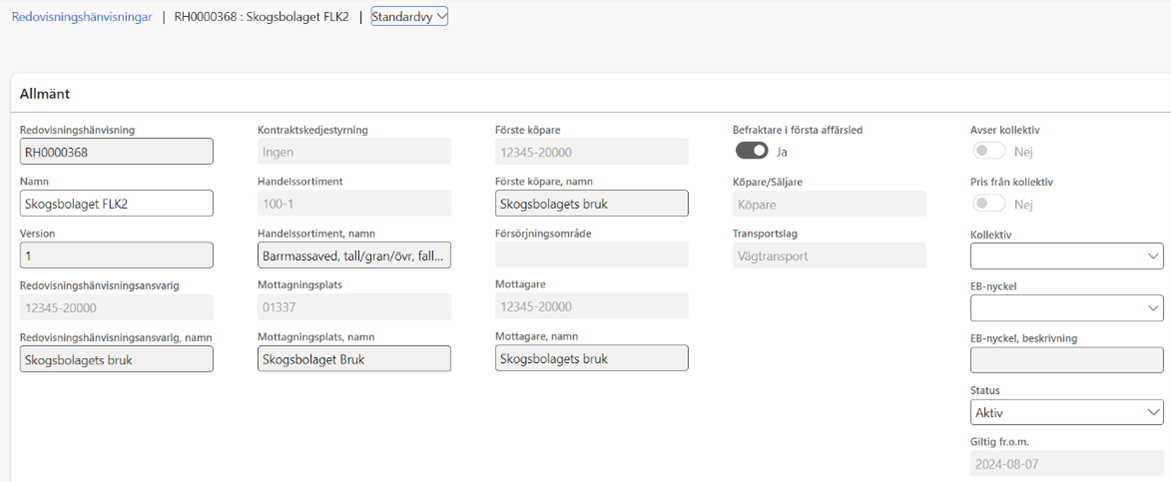Screen dimensions: 1171x482
Task: Expand the EB-nyckel dropdown
Action: point(1066,308)
